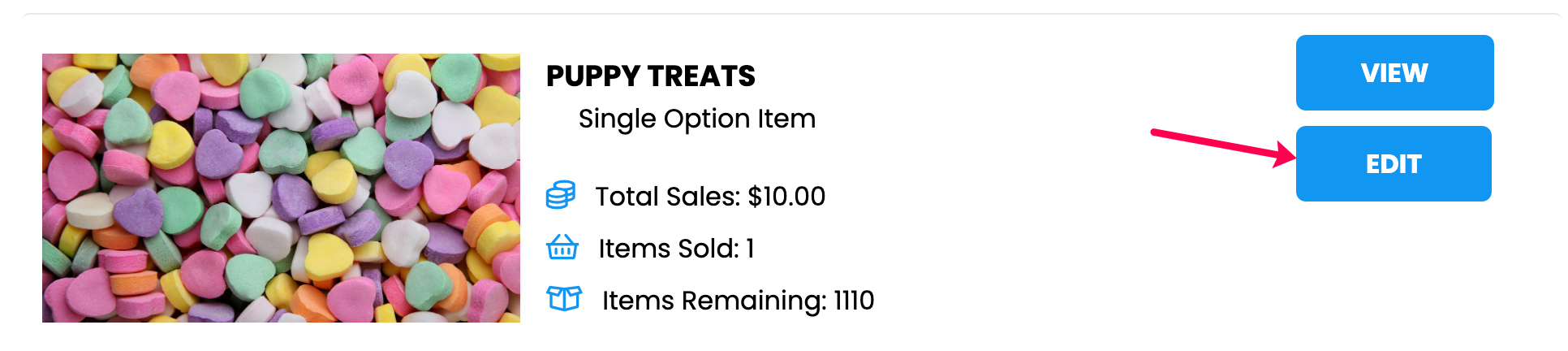The image size is (1568, 351).
Task: Select the $10.00 sales amount
Action: (x=786, y=197)
